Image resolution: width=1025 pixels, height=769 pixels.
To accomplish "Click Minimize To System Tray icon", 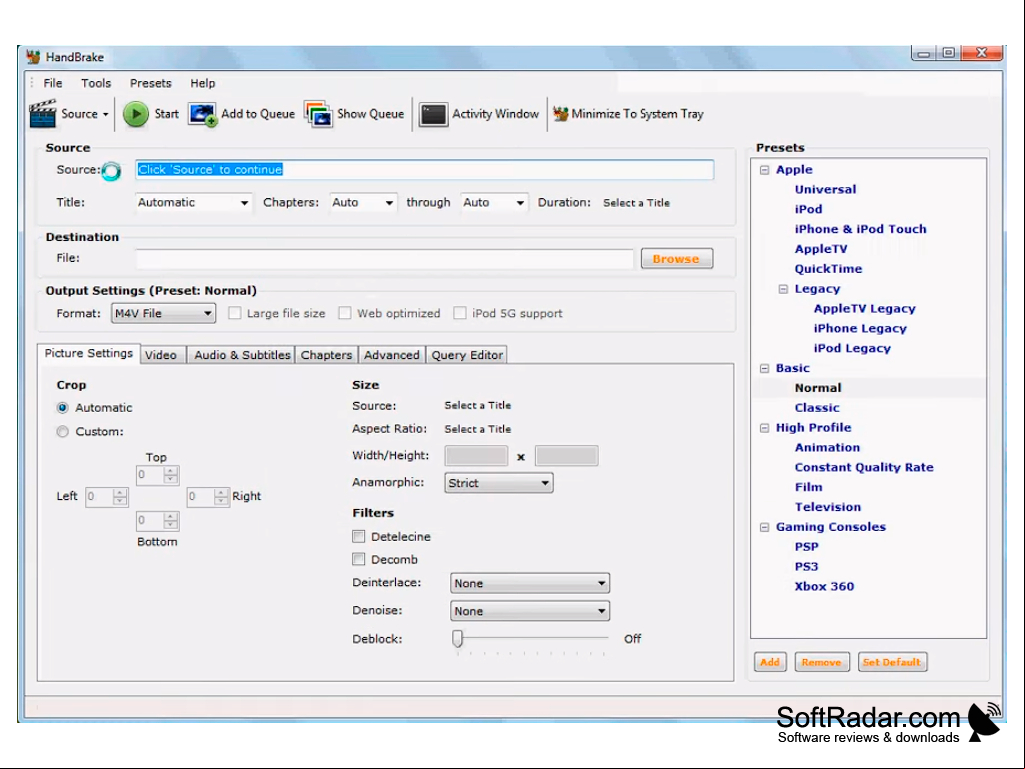I will [560, 114].
